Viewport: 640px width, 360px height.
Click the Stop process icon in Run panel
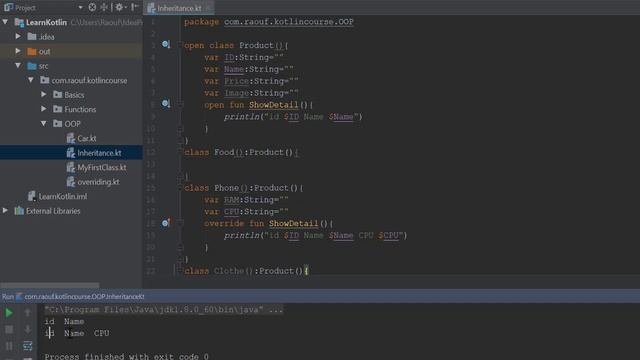click(9, 329)
